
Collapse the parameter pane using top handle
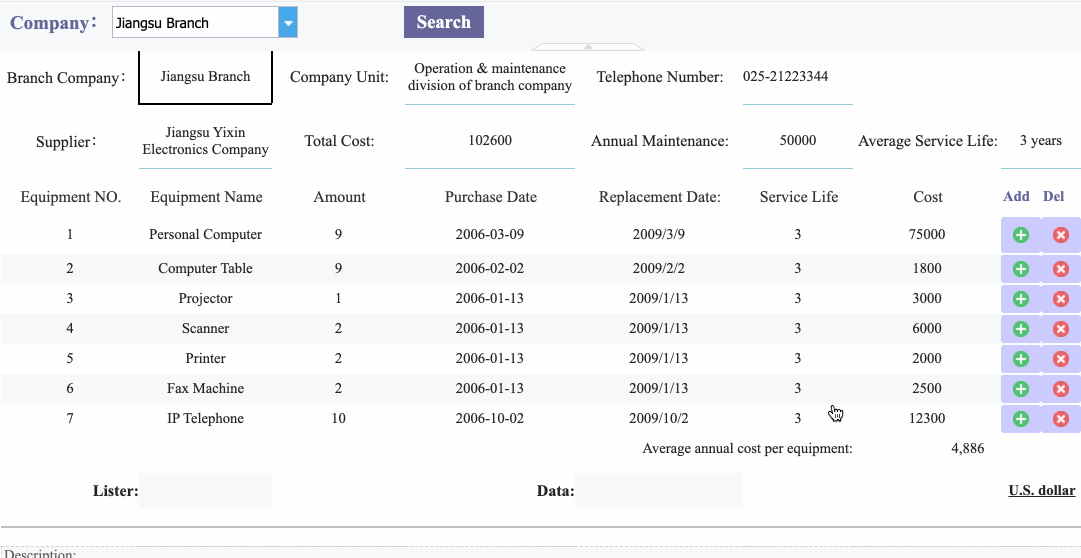[588, 47]
